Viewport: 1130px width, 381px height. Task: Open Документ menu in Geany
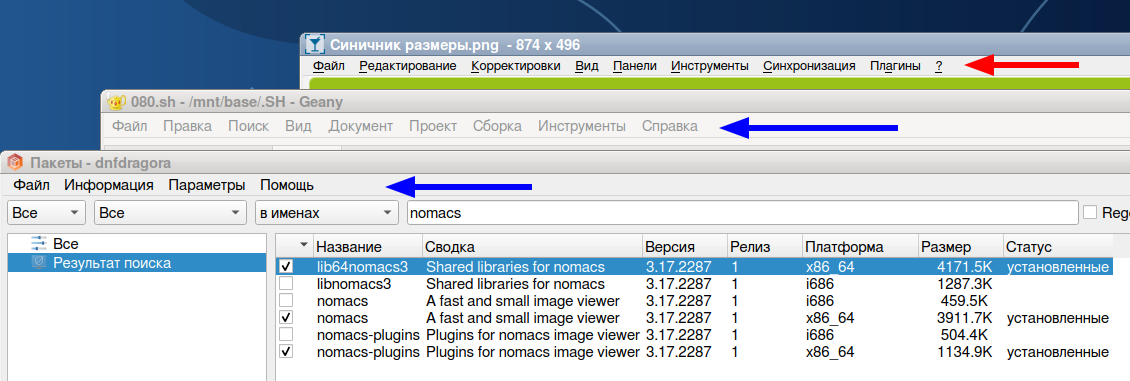pyautogui.click(x=361, y=126)
